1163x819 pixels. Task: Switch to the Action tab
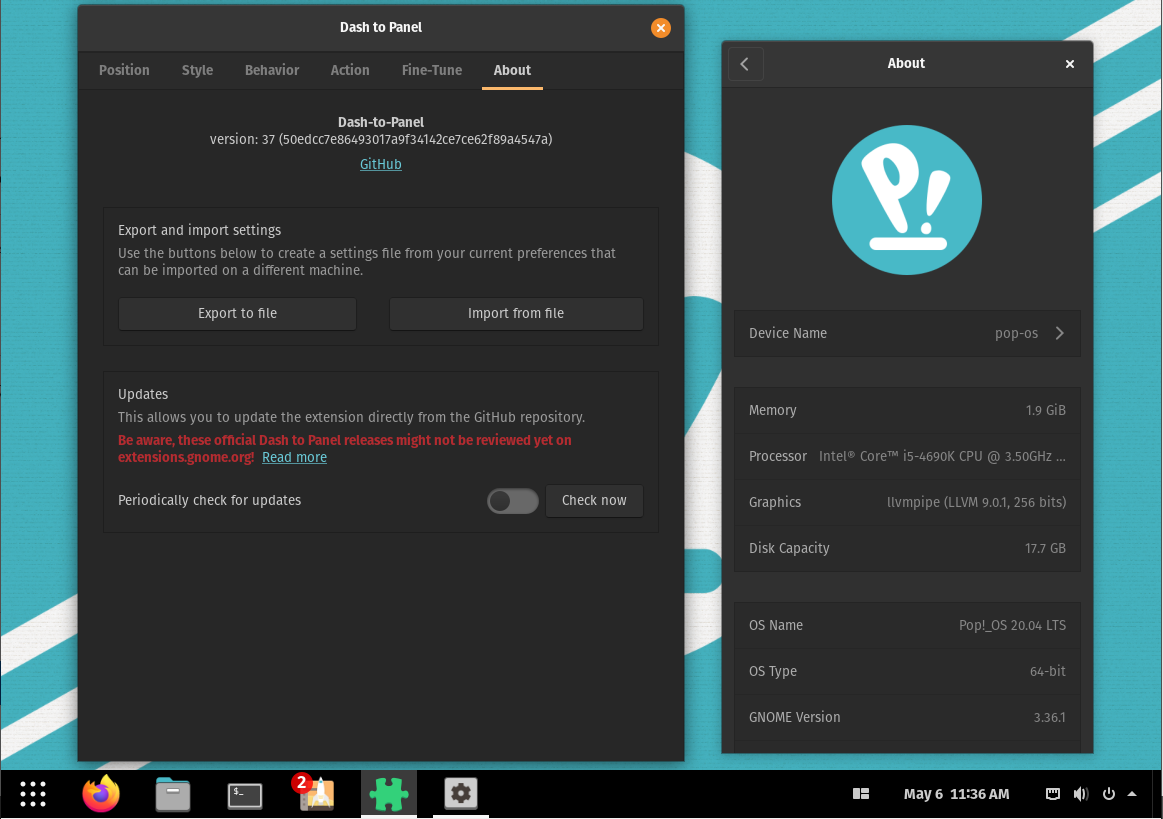pyautogui.click(x=350, y=70)
